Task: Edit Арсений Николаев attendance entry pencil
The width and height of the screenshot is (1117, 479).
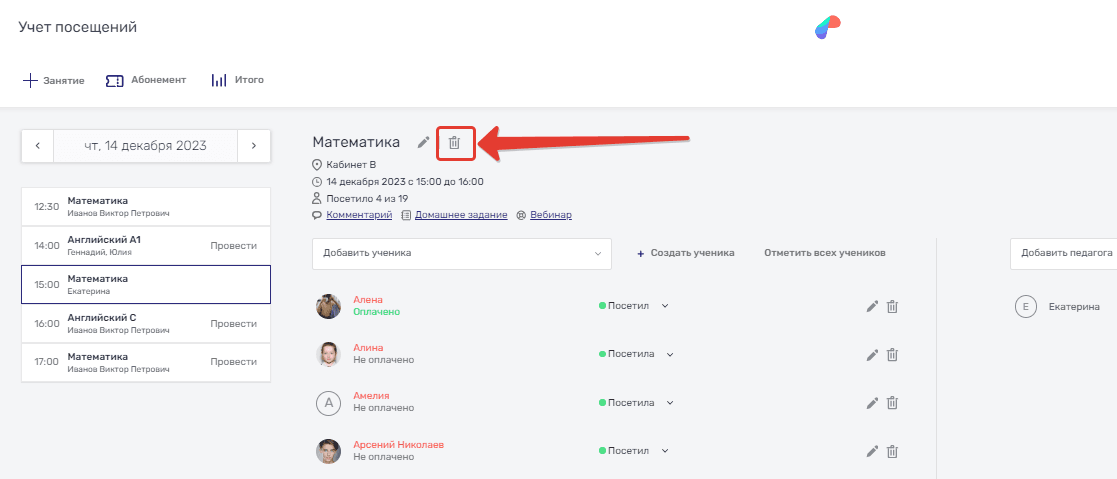Action: [x=872, y=452]
